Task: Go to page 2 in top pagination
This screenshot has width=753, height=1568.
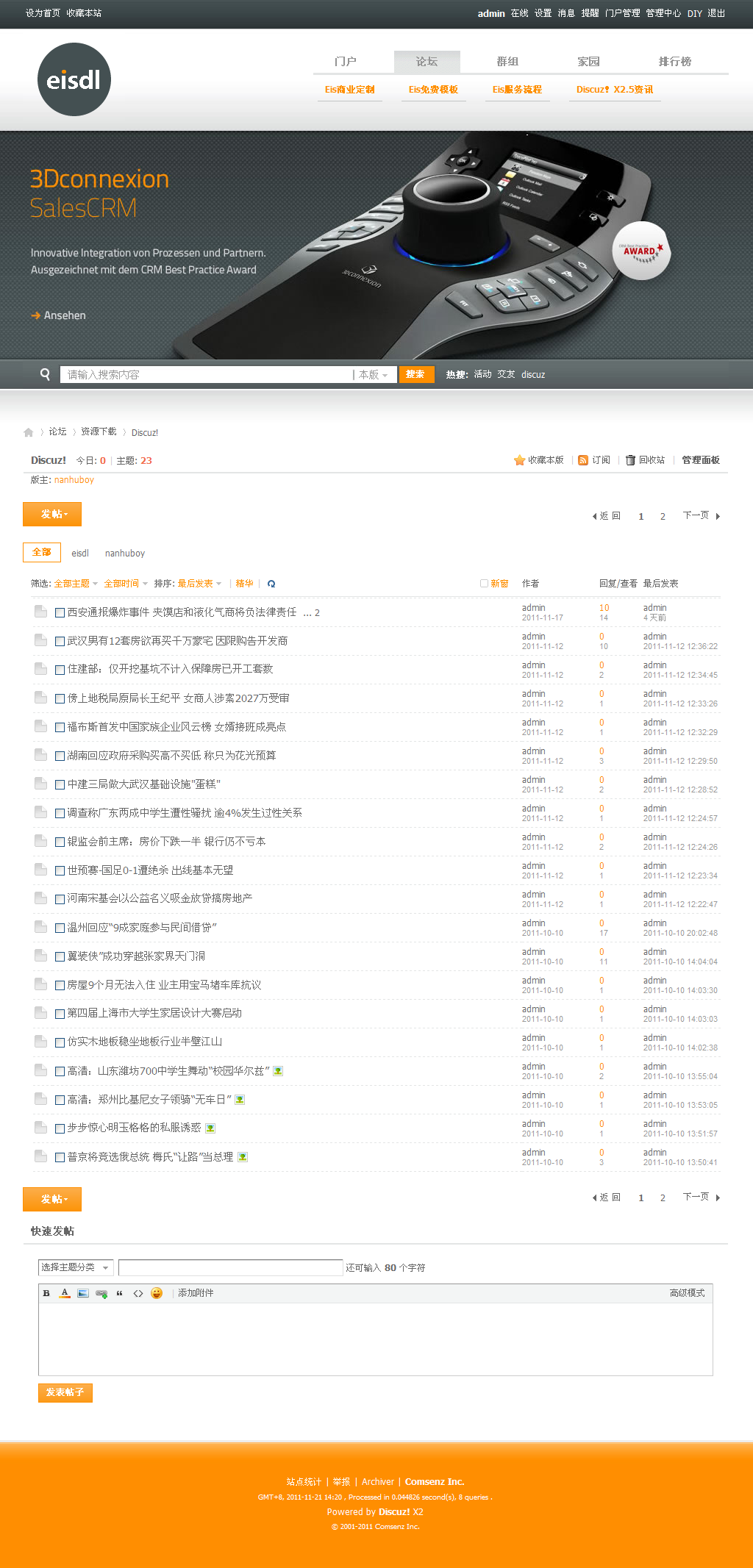Action: pyautogui.click(x=663, y=517)
